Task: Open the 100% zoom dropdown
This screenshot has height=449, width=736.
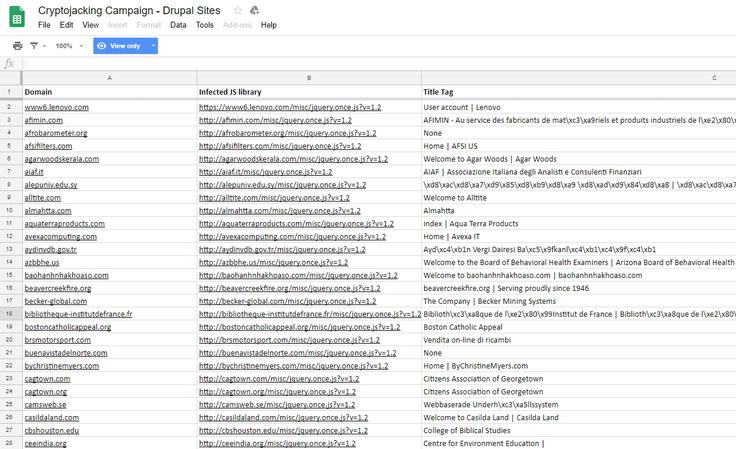Action: point(69,46)
